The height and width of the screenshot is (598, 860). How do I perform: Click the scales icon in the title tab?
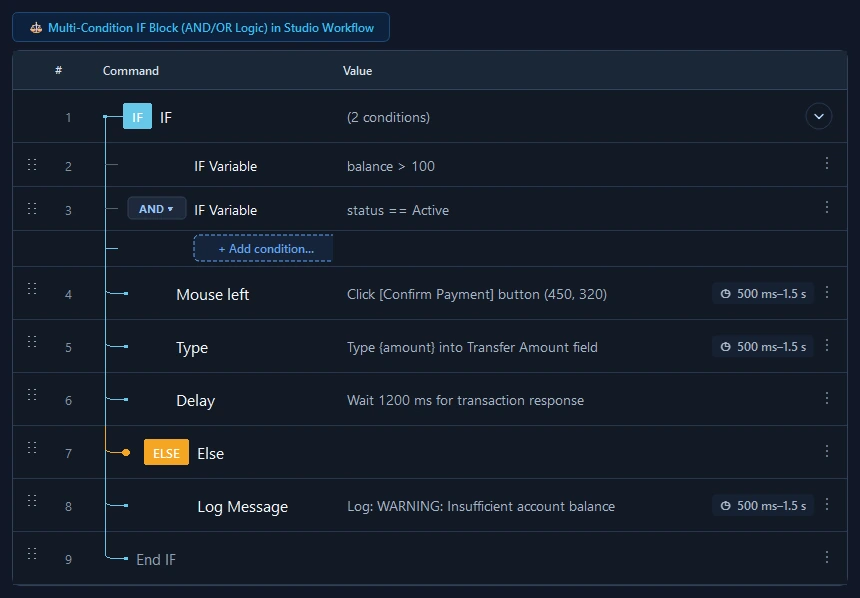pos(36,28)
